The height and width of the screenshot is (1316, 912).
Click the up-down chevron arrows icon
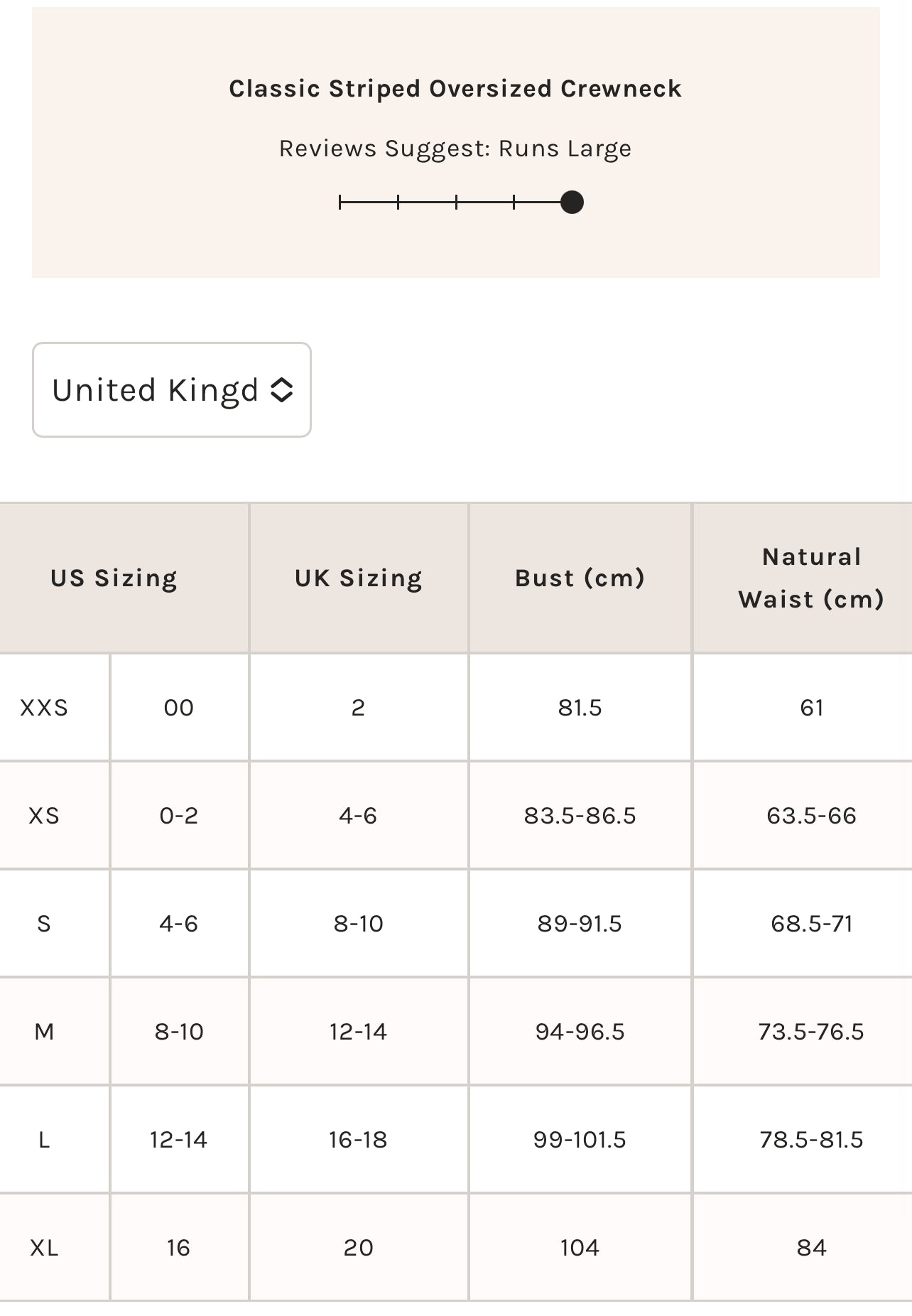tap(282, 390)
